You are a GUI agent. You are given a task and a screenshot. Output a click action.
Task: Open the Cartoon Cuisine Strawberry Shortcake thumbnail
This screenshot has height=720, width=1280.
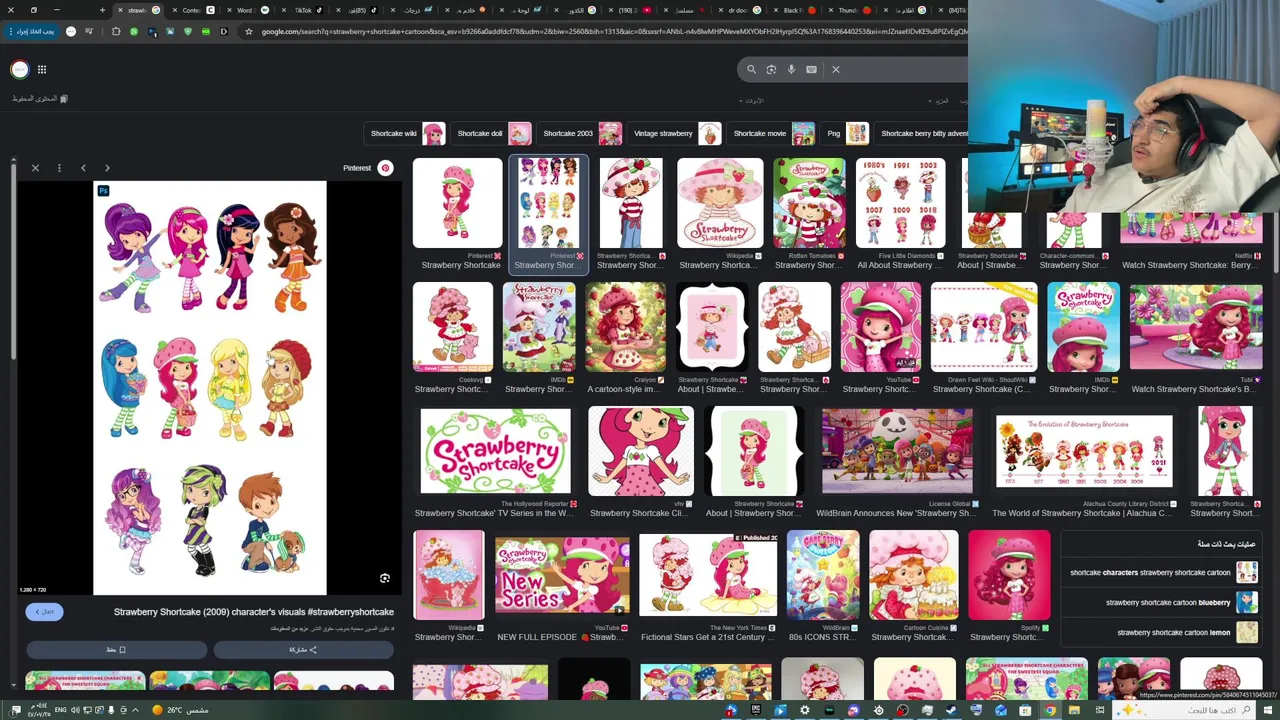click(x=913, y=576)
